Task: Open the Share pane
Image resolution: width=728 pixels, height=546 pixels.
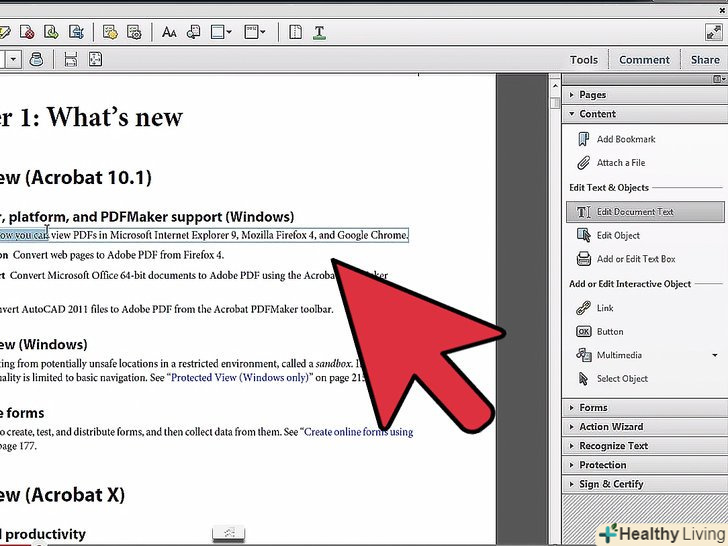Action: [705, 60]
